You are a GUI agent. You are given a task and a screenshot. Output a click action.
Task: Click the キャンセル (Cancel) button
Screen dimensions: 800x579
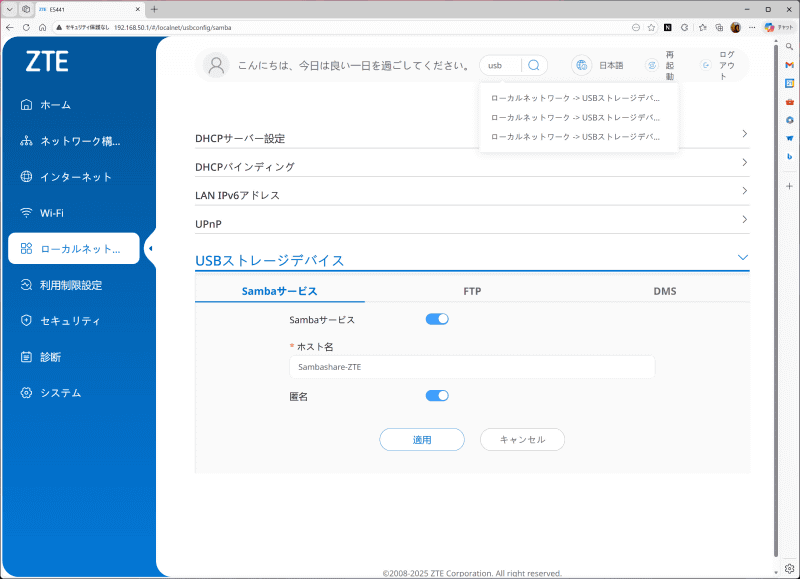521,439
